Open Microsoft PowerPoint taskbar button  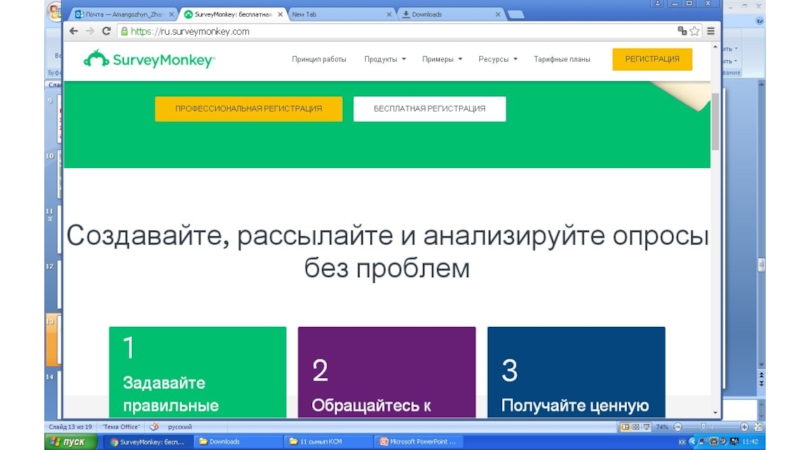point(418,442)
